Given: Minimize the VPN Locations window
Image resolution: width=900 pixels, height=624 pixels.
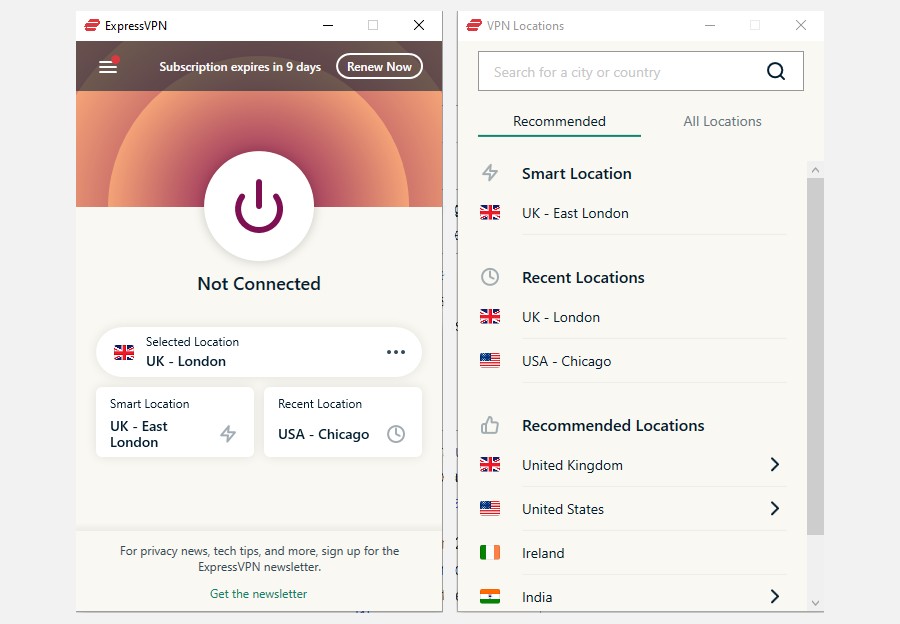Looking at the screenshot, I should point(710,25).
